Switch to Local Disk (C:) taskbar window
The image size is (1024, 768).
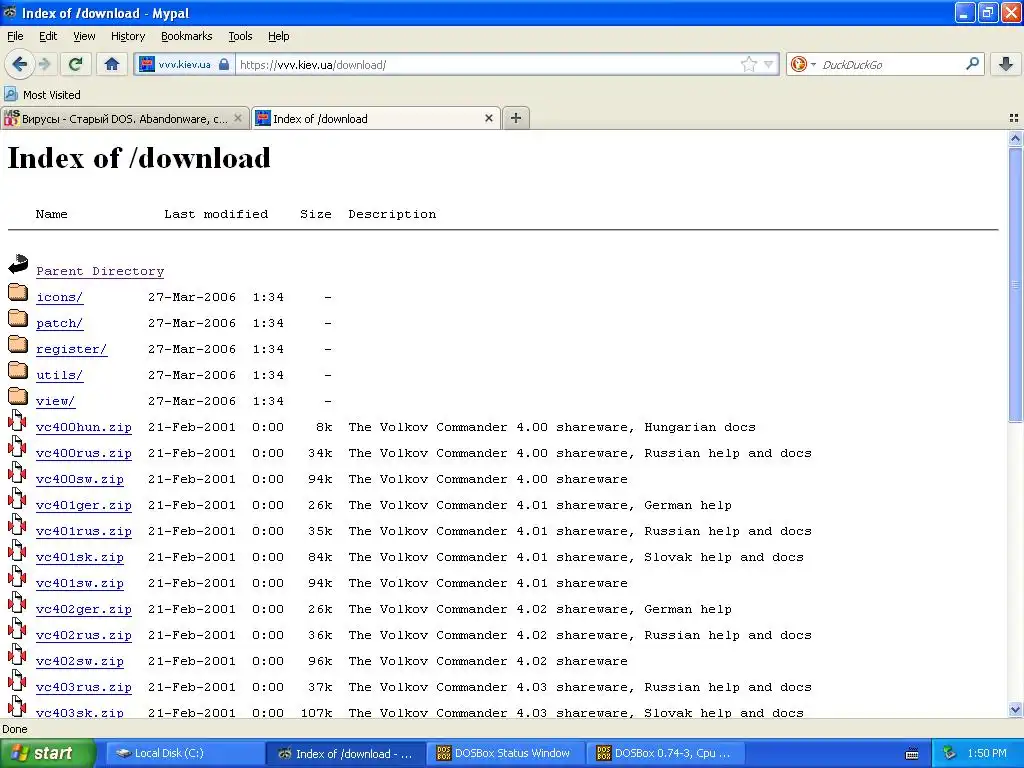(185, 753)
